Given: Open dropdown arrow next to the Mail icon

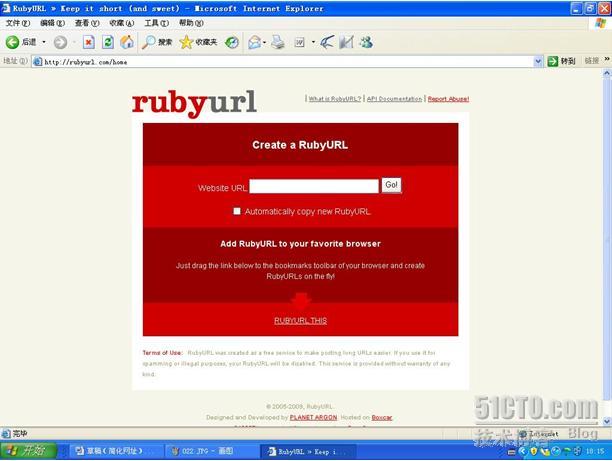Looking at the screenshot, I should (x=265, y=42).
